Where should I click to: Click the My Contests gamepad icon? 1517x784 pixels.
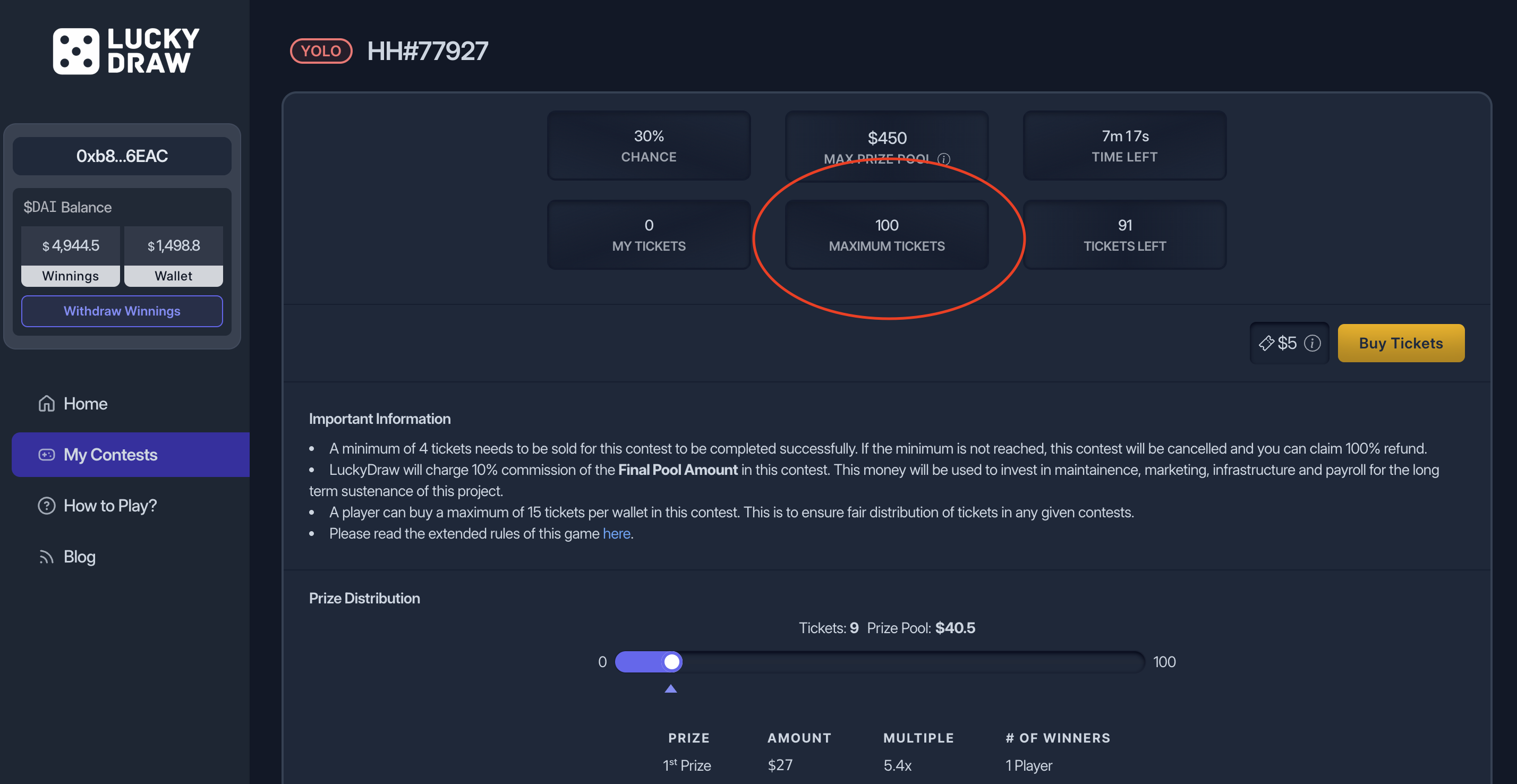click(47, 455)
